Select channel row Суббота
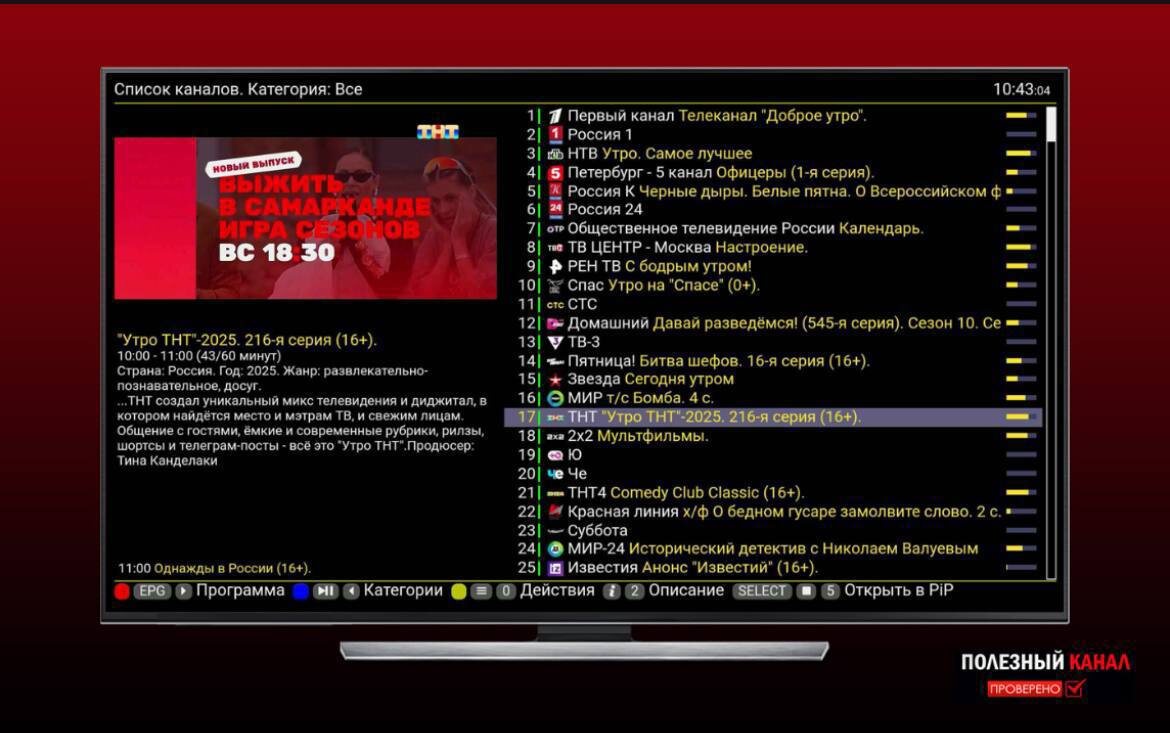1170x733 pixels. [774, 531]
